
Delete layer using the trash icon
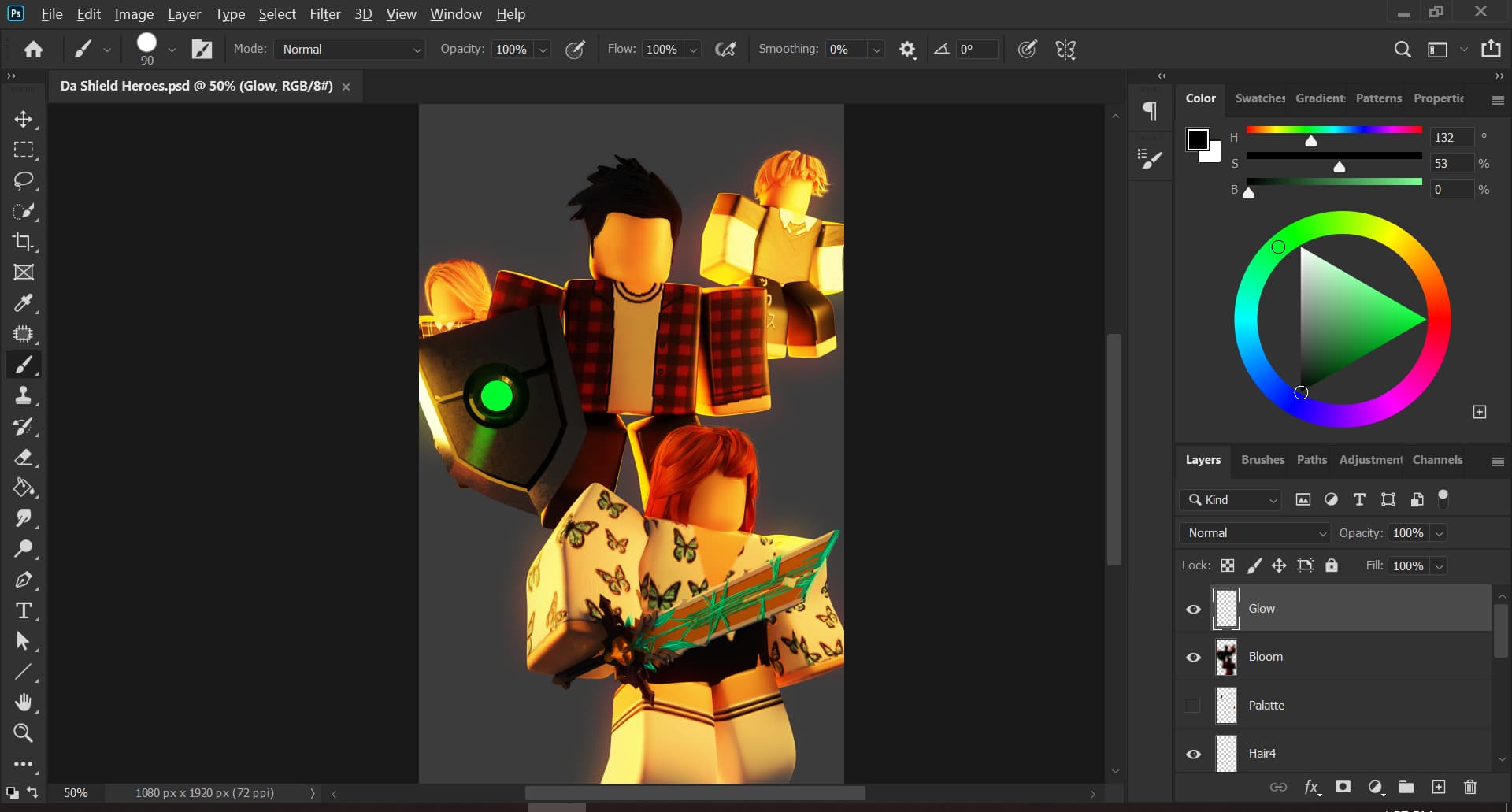(1469, 787)
